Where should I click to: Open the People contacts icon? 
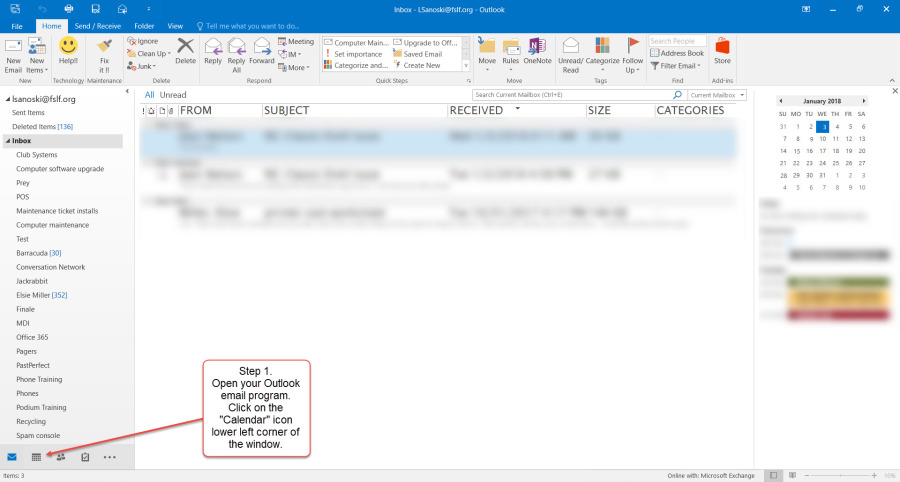(x=60, y=457)
